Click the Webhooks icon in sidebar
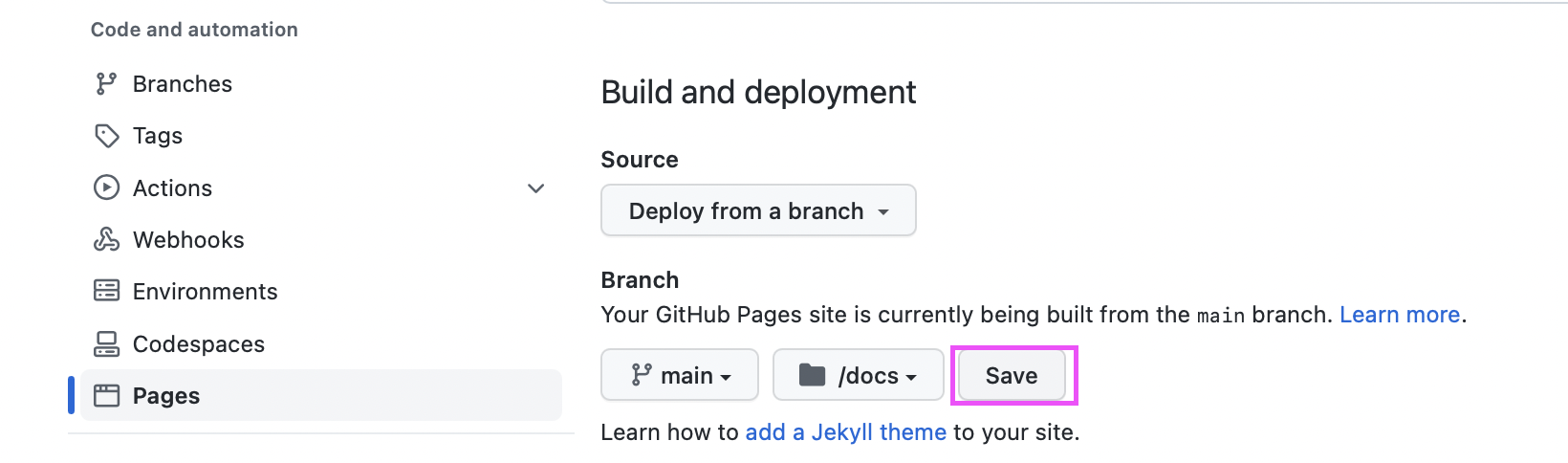The height and width of the screenshot is (463, 1568). [106, 239]
